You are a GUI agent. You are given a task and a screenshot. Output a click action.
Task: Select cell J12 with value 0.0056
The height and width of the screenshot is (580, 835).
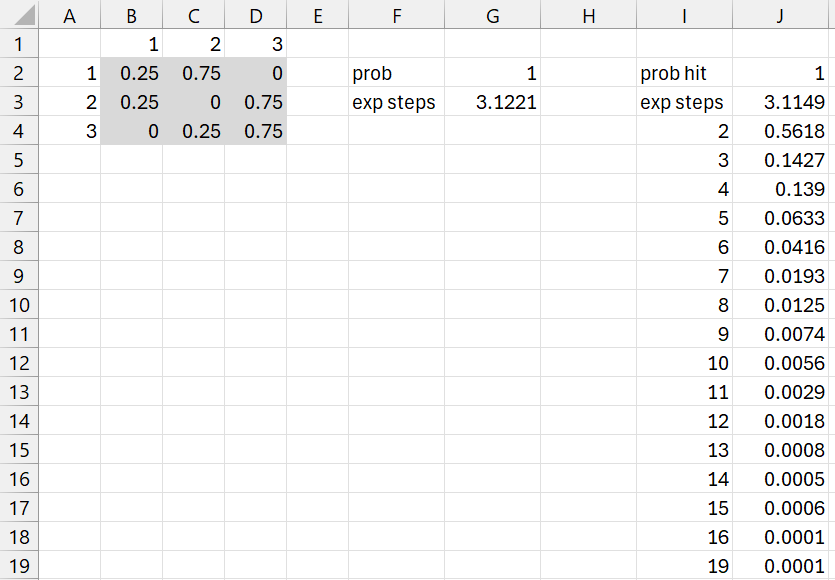click(780, 363)
